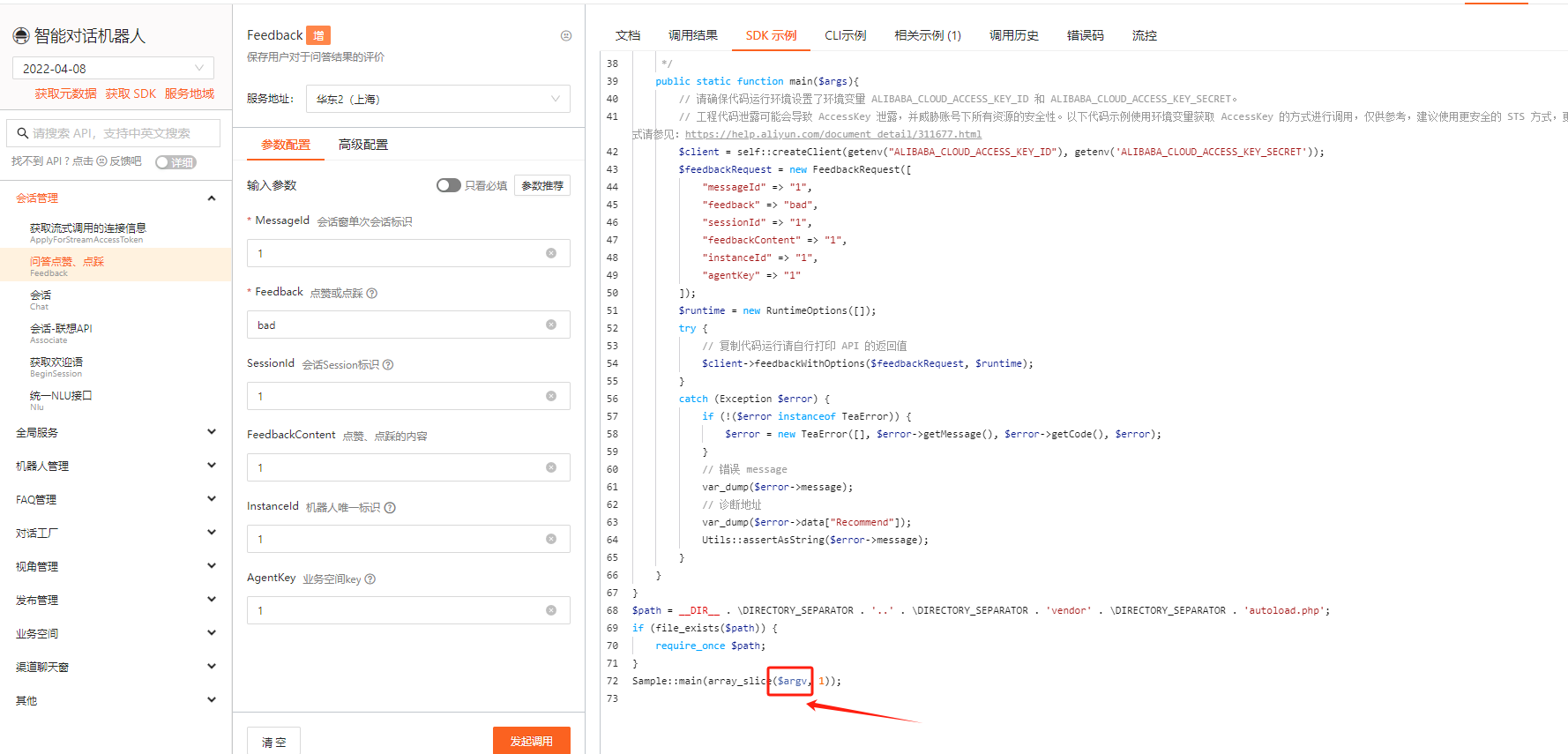Switch to the 相关示例 (1) tab

click(x=928, y=35)
